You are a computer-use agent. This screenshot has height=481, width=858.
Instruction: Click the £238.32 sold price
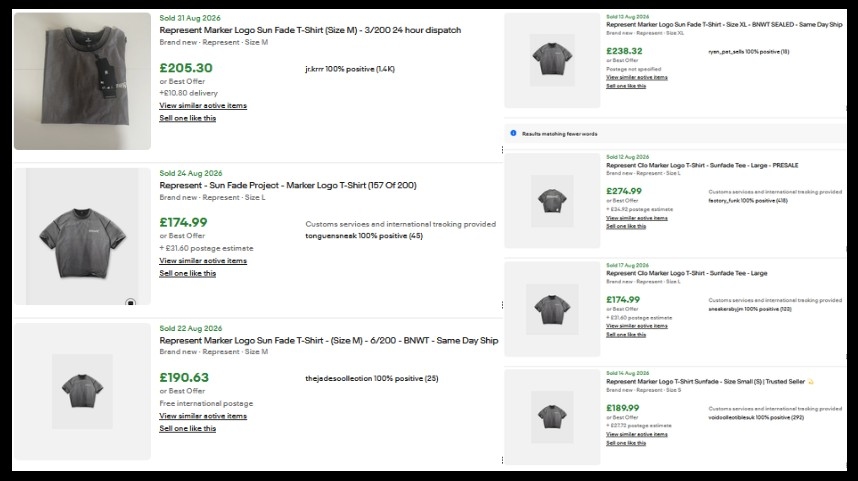click(624, 51)
